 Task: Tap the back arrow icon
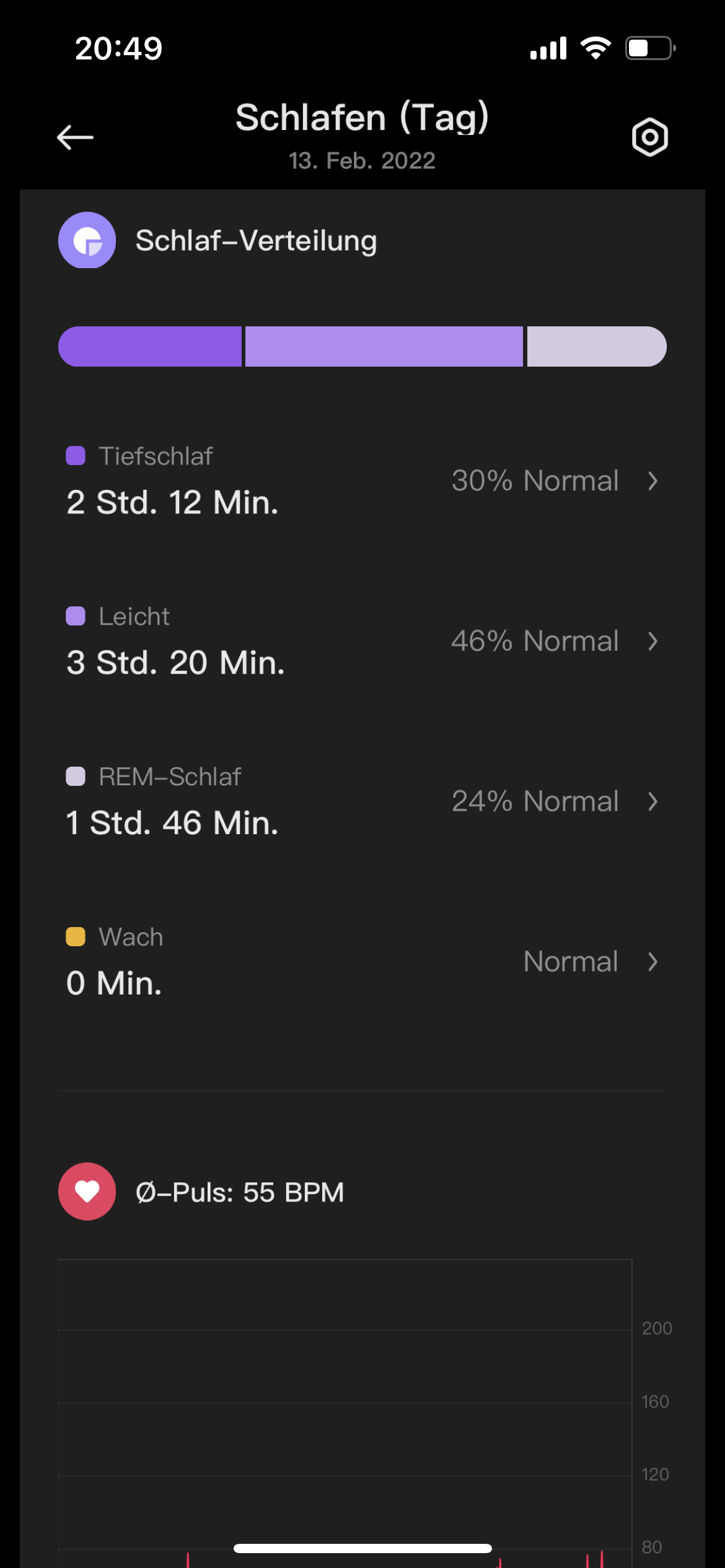tap(75, 137)
